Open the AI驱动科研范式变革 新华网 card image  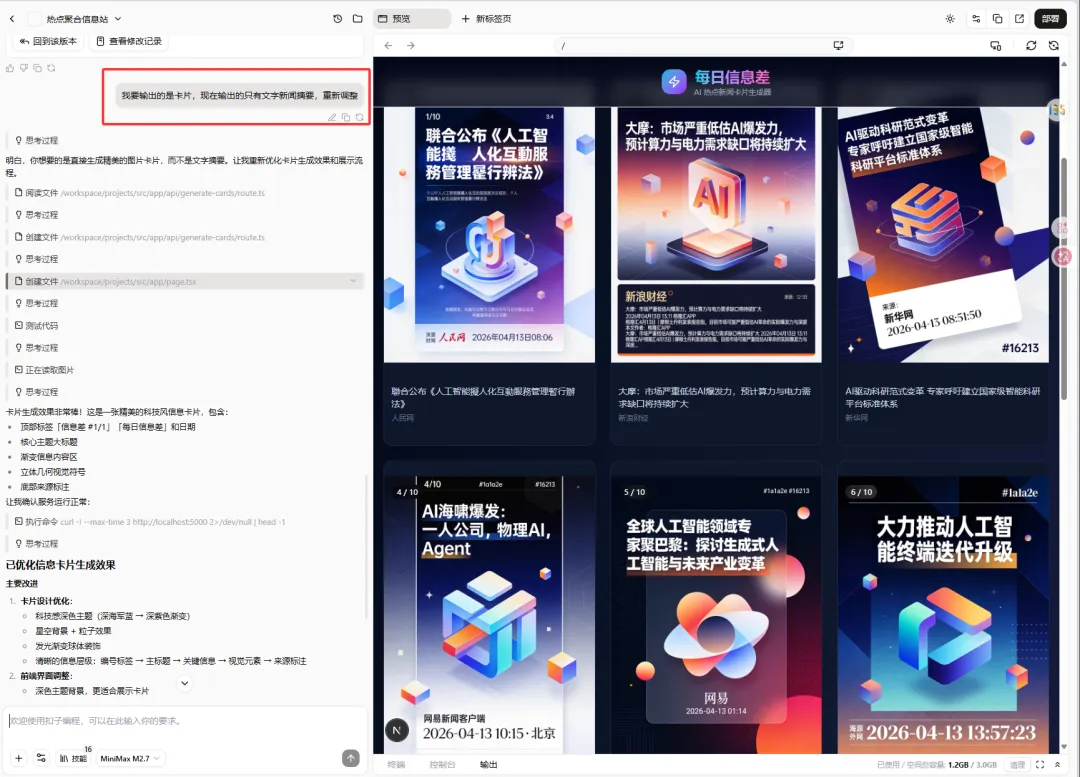click(x=943, y=235)
